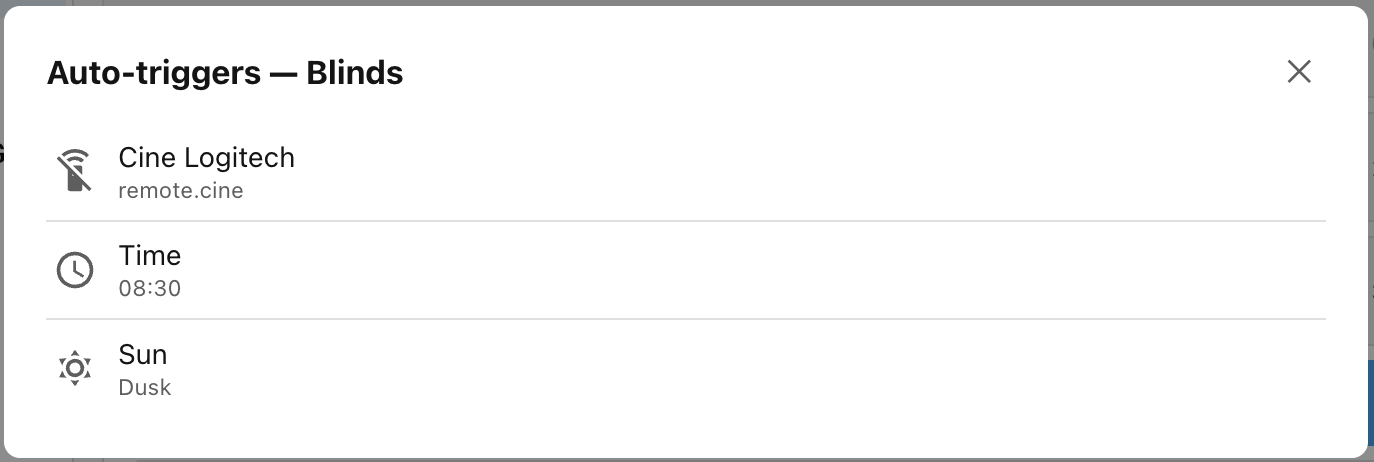Select the Dusk sun event label

click(x=145, y=388)
